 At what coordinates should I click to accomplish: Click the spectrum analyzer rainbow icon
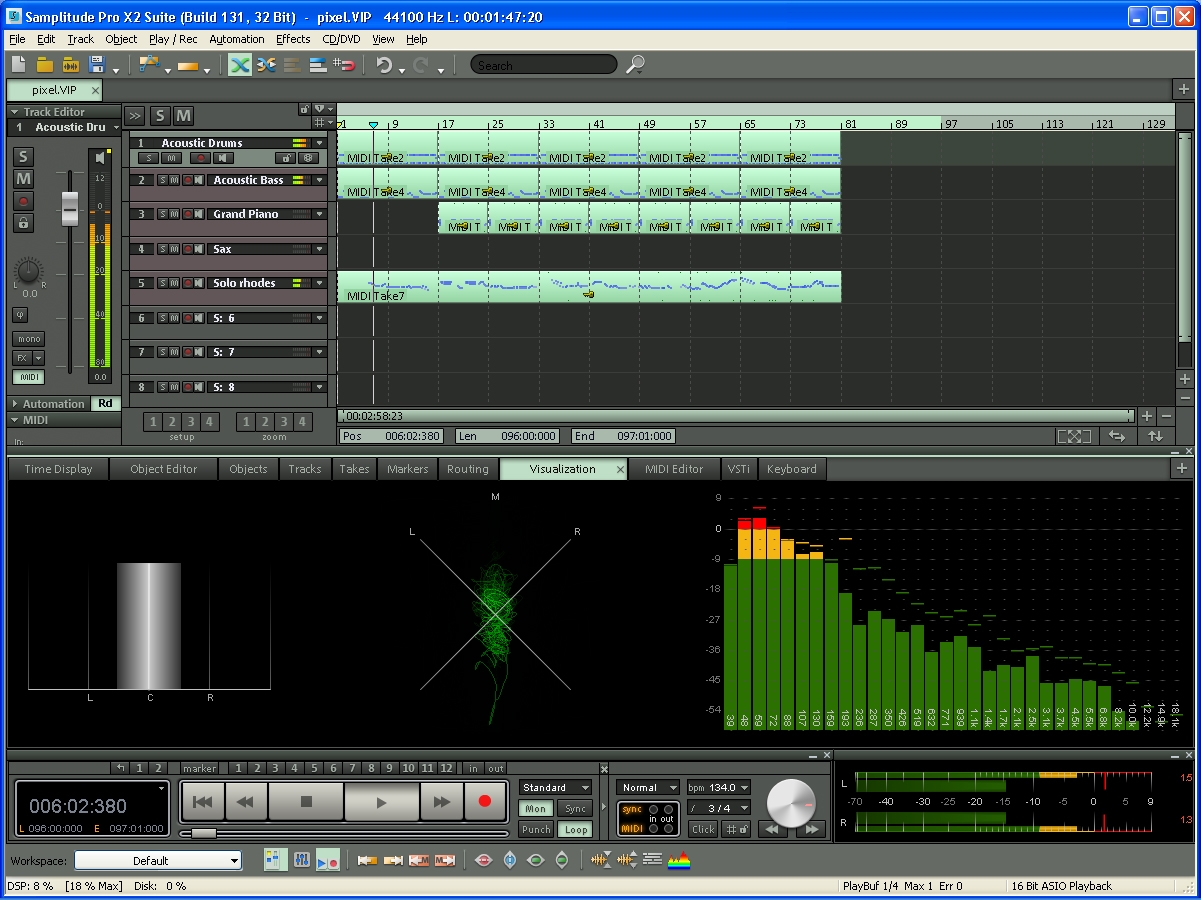tap(680, 860)
